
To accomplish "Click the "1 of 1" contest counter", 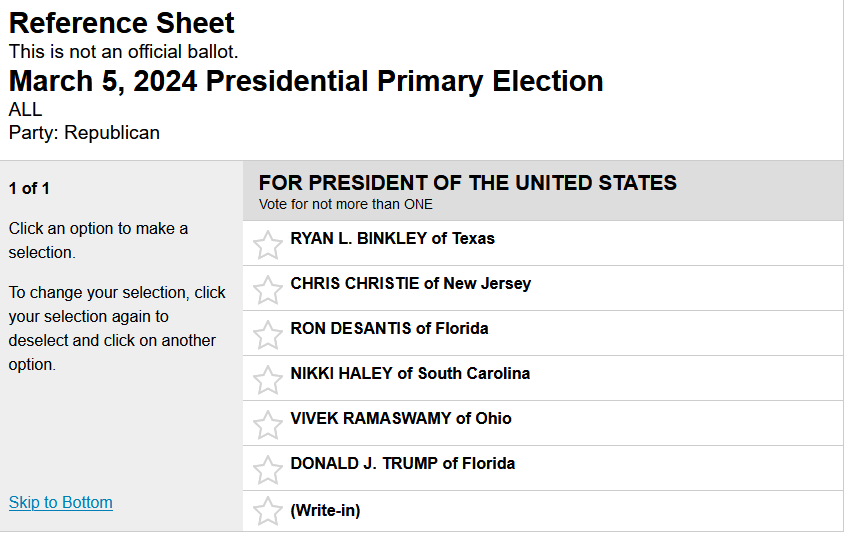I will click(x=29, y=188).
